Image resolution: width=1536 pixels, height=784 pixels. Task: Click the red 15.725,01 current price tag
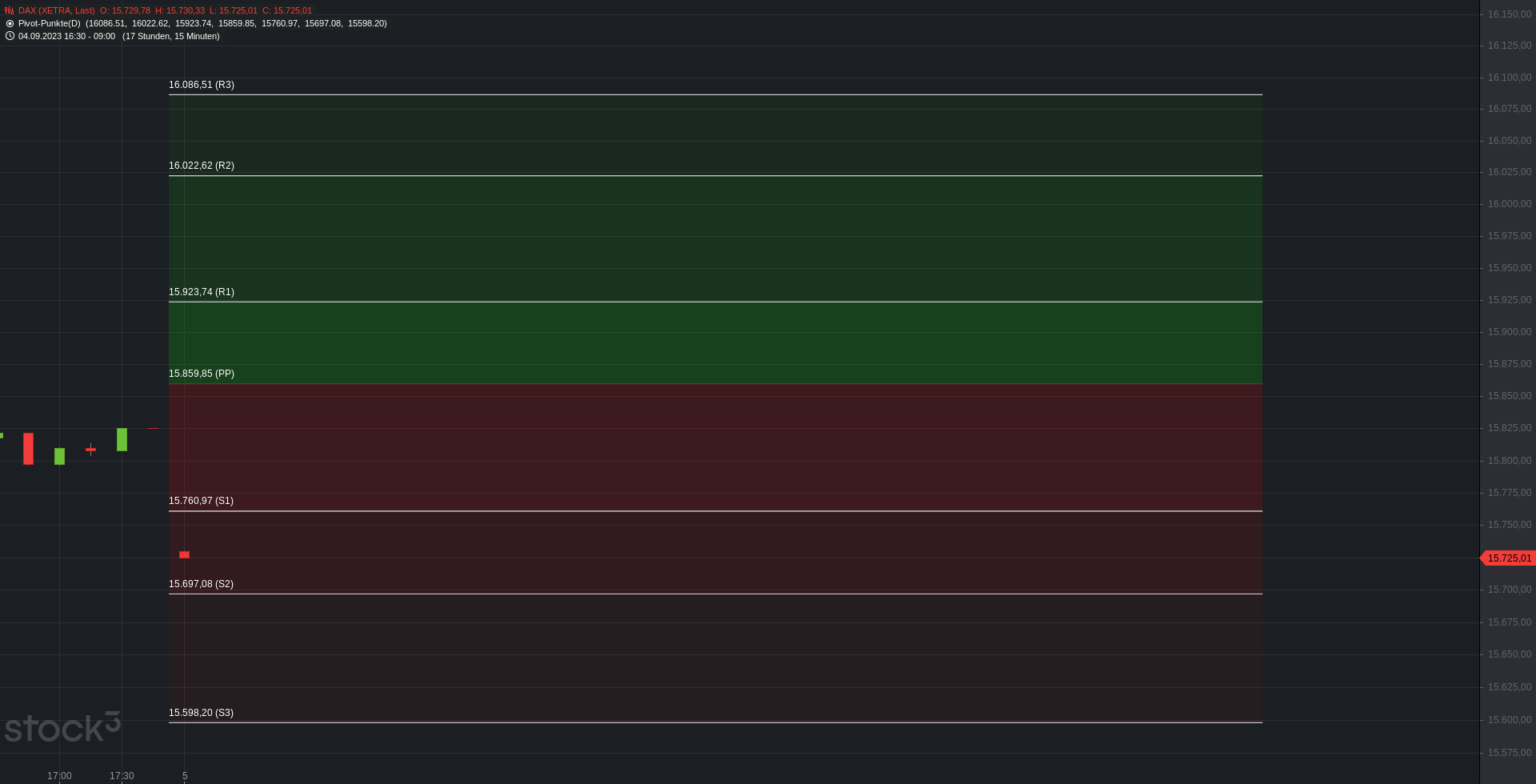pos(1508,558)
